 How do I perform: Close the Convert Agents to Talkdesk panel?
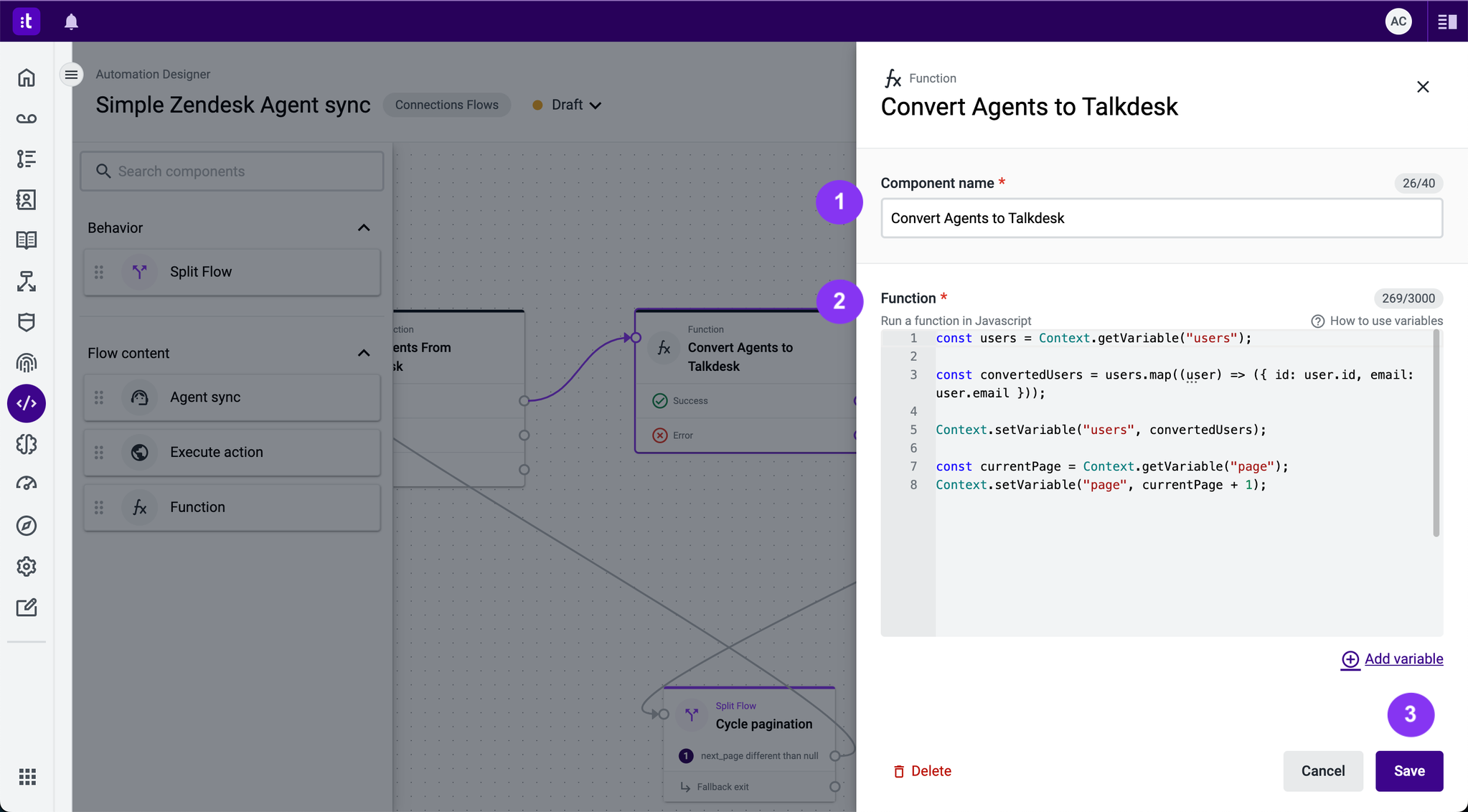tap(1423, 87)
